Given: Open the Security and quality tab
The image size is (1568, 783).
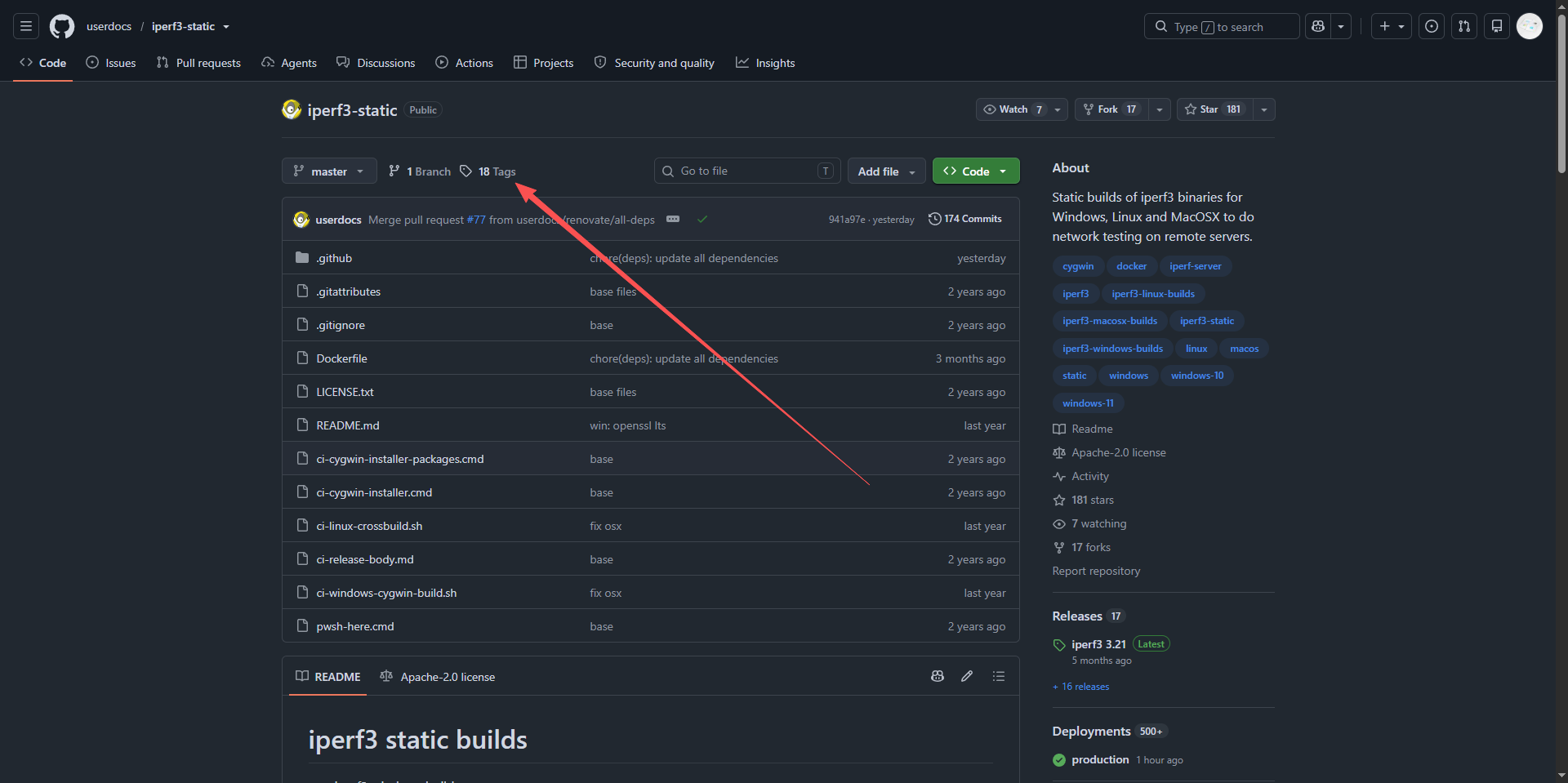Looking at the screenshot, I should [x=654, y=63].
